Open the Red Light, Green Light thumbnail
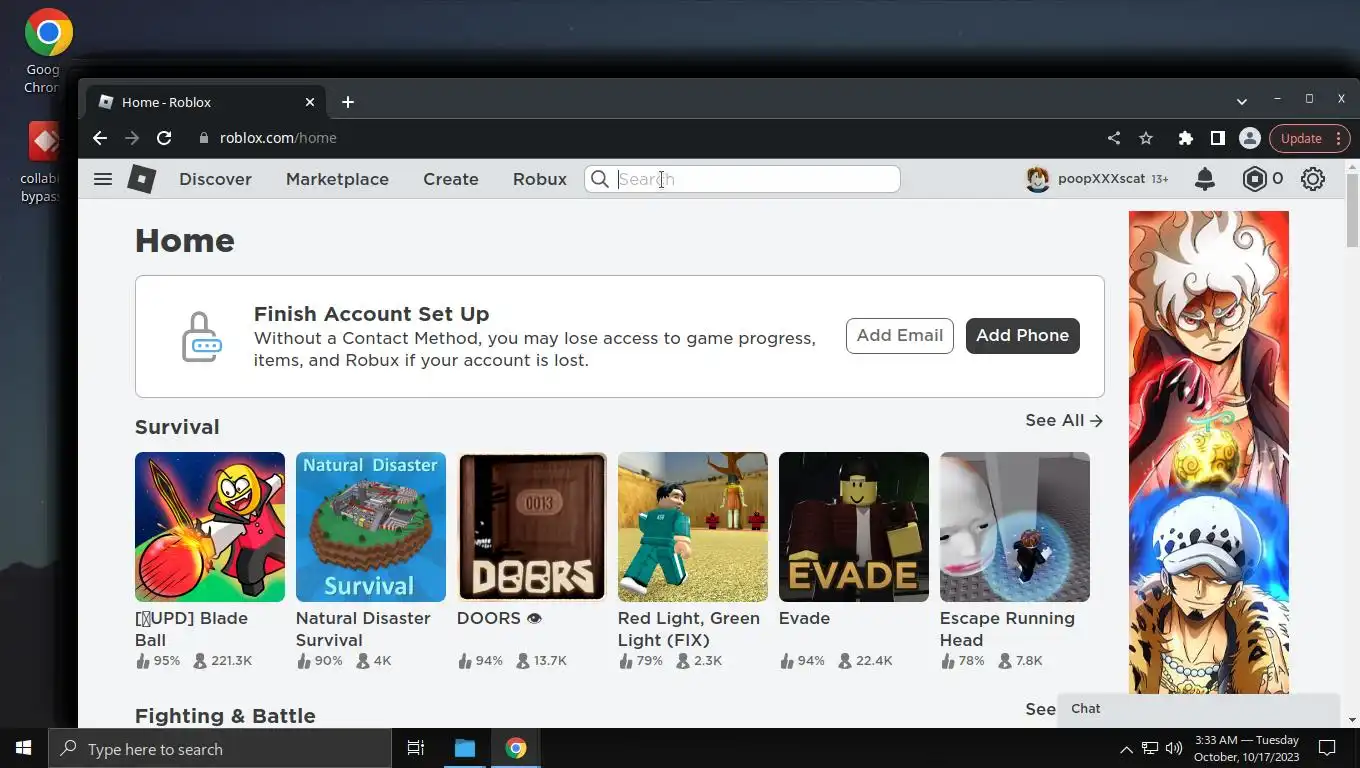The width and height of the screenshot is (1360, 768). (693, 527)
